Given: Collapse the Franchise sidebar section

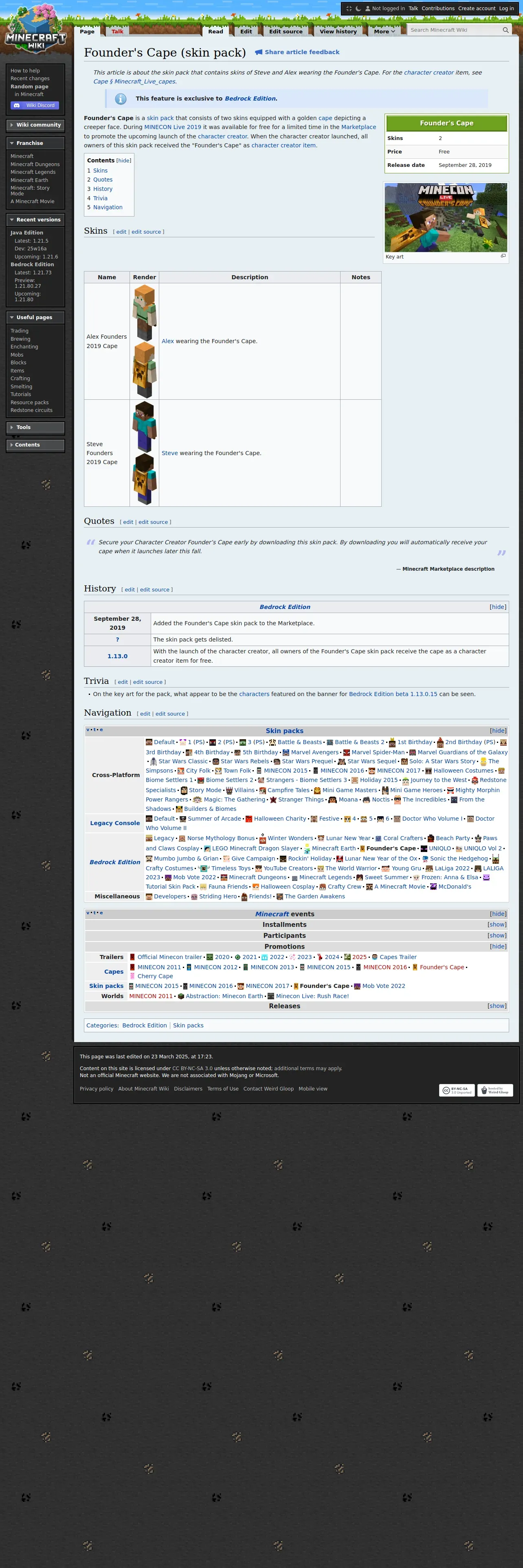Looking at the screenshot, I should [35, 143].
